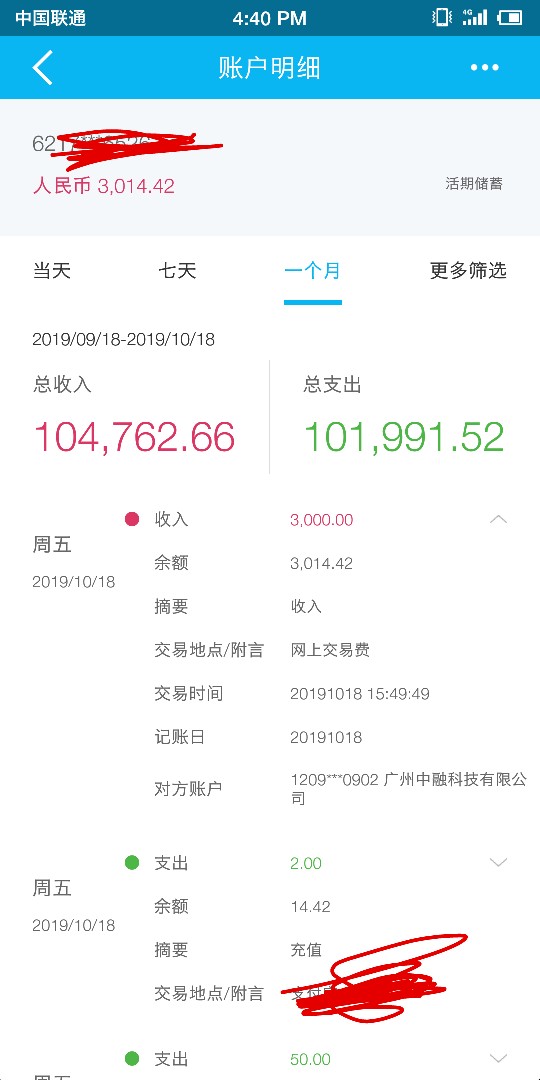The height and width of the screenshot is (1080, 540).
Task: Tap the battery status icon
Action: pos(510,17)
